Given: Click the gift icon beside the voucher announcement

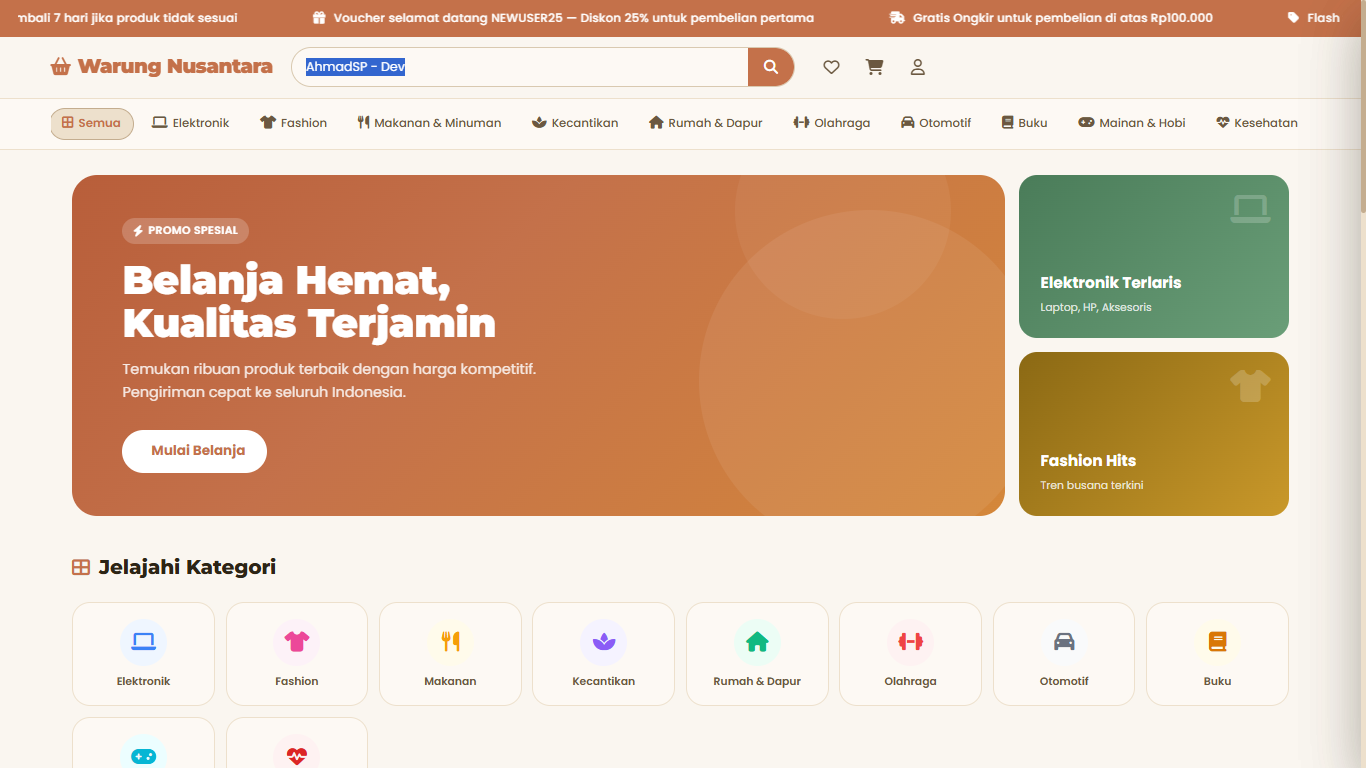Looking at the screenshot, I should point(319,18).
